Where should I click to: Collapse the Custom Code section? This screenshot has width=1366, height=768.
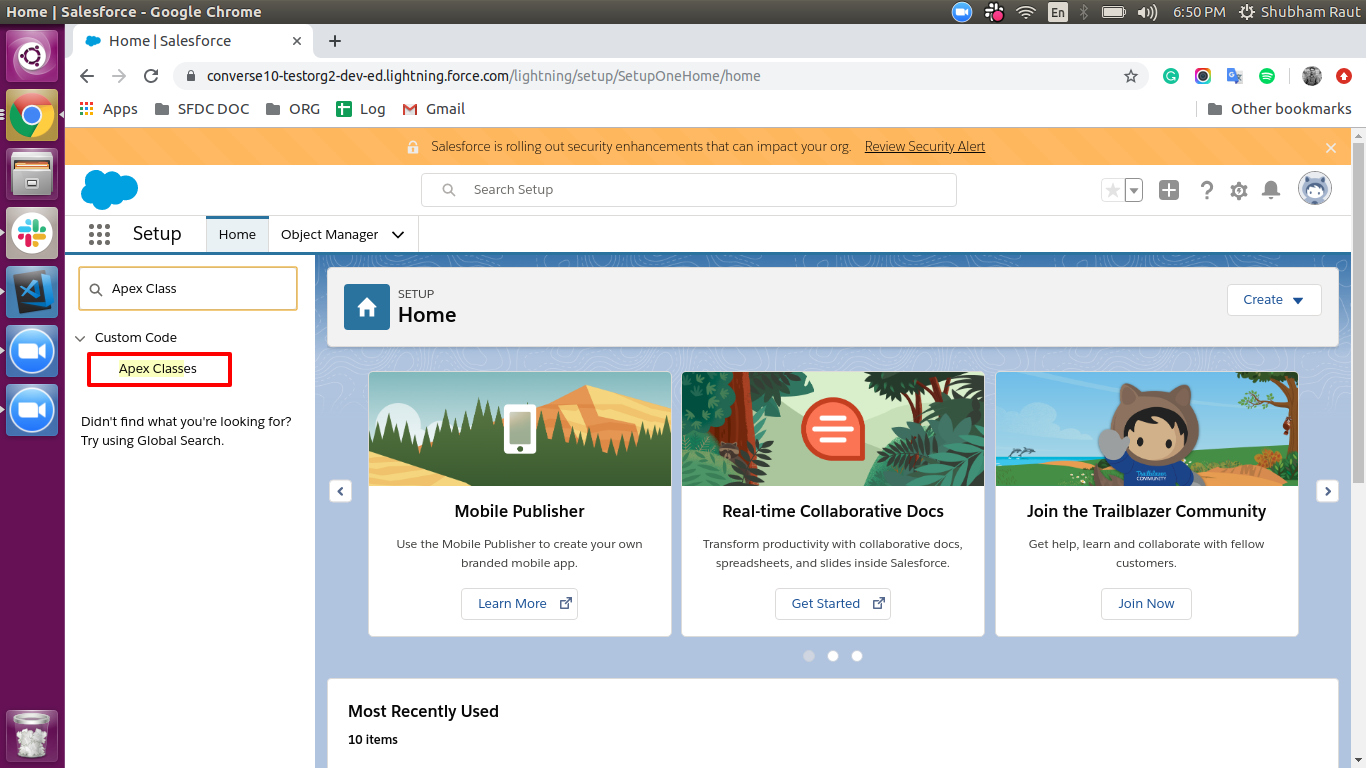[81, 338]
